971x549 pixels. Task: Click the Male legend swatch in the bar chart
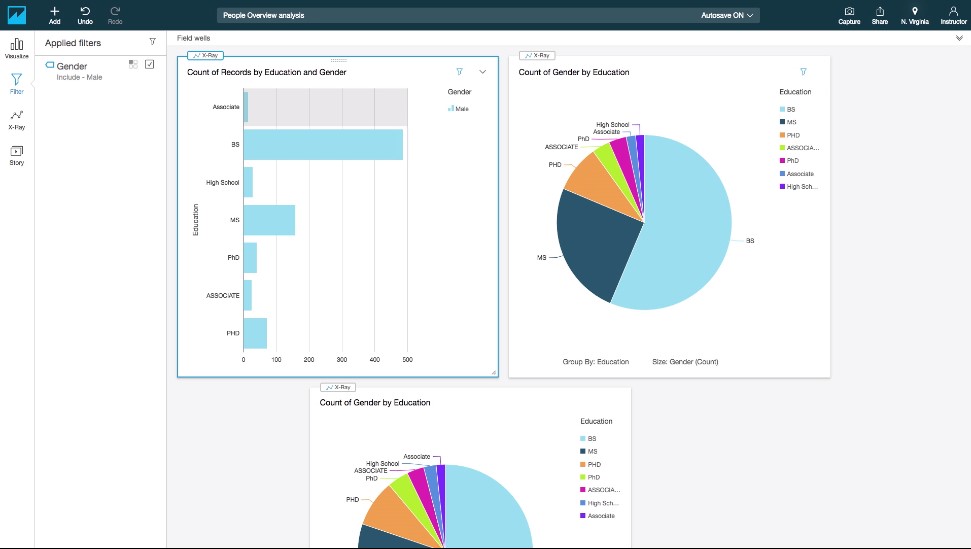pyautogui.click(x=451, y=108)
